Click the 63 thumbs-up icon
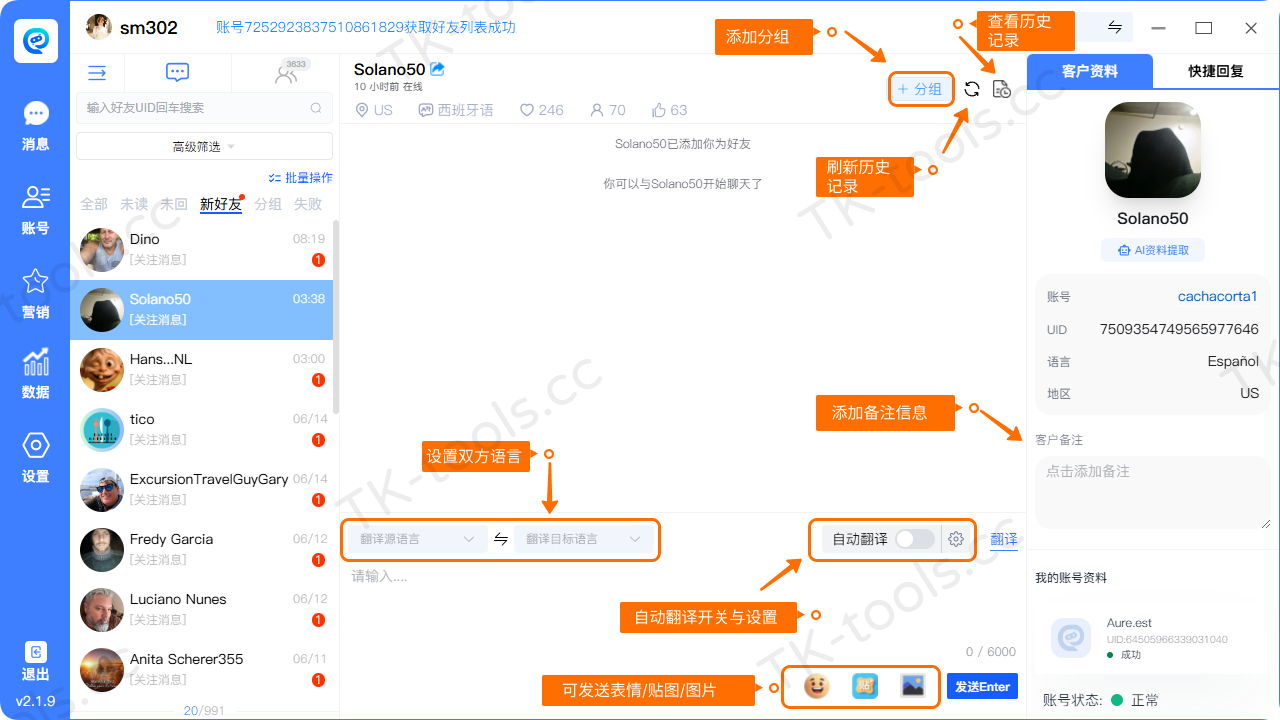This screenshot has height=720, width=1280. point(658,110)
